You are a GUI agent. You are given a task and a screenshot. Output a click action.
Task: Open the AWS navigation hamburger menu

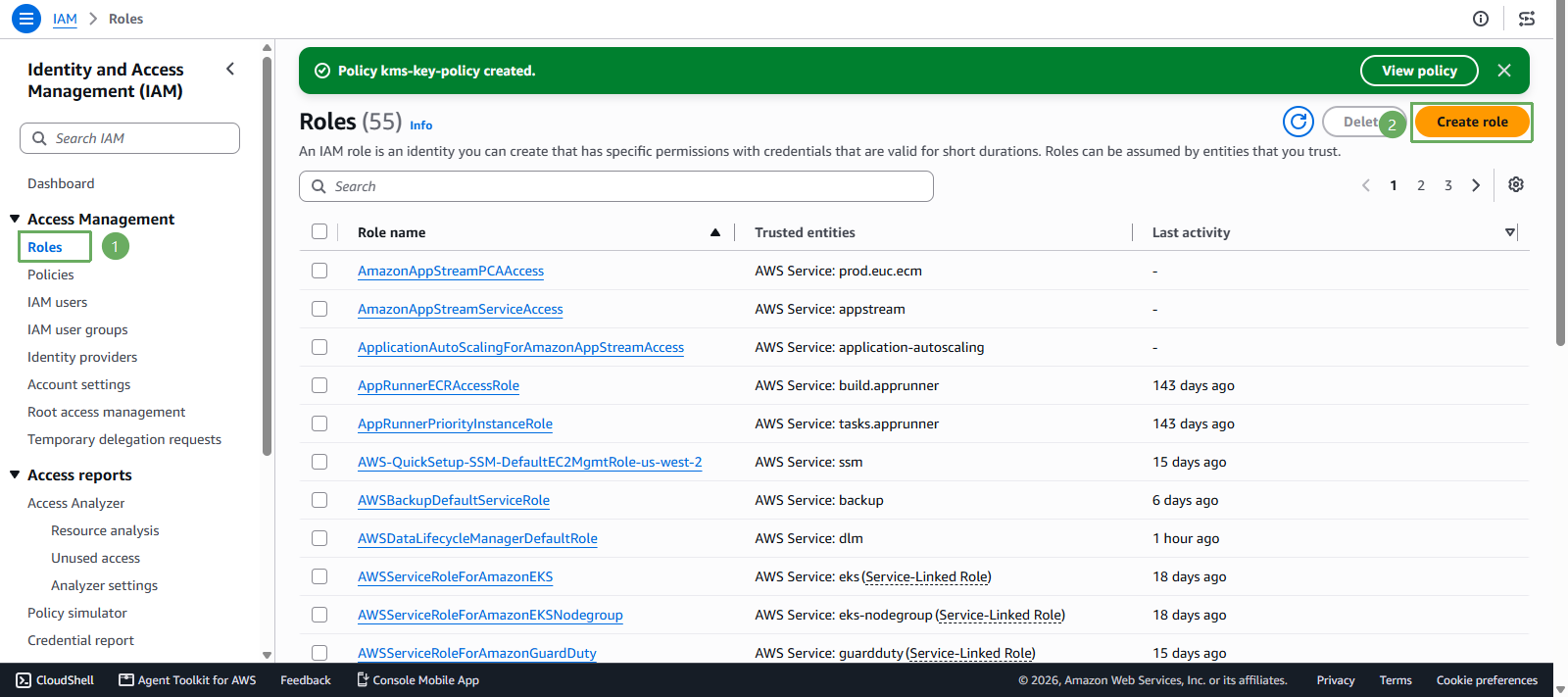coord(26,19)
